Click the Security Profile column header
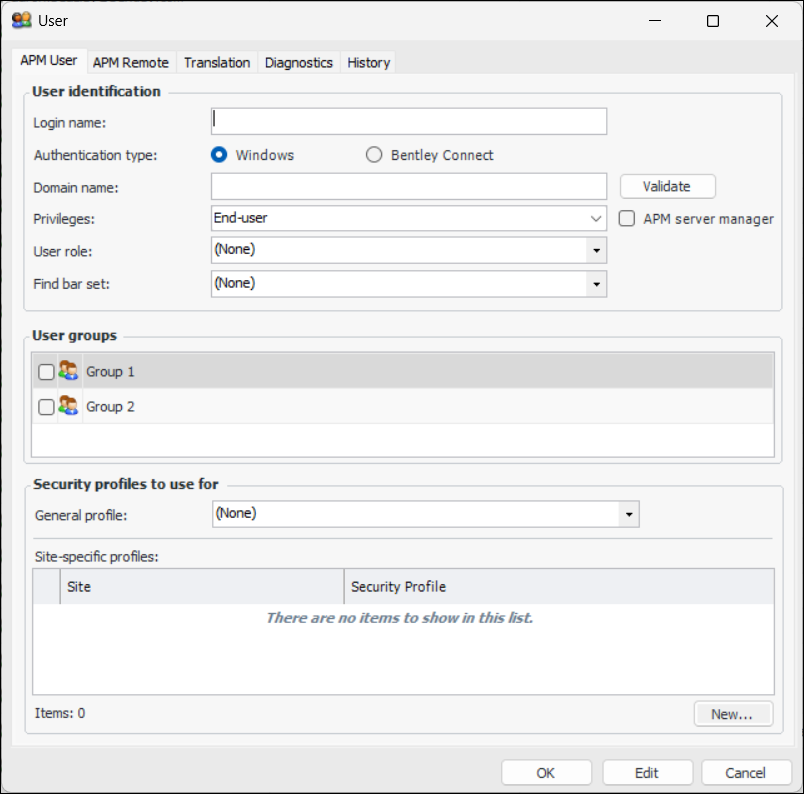Image resolution: width=804 pixels, height=794 pixels. click(559, 586)
